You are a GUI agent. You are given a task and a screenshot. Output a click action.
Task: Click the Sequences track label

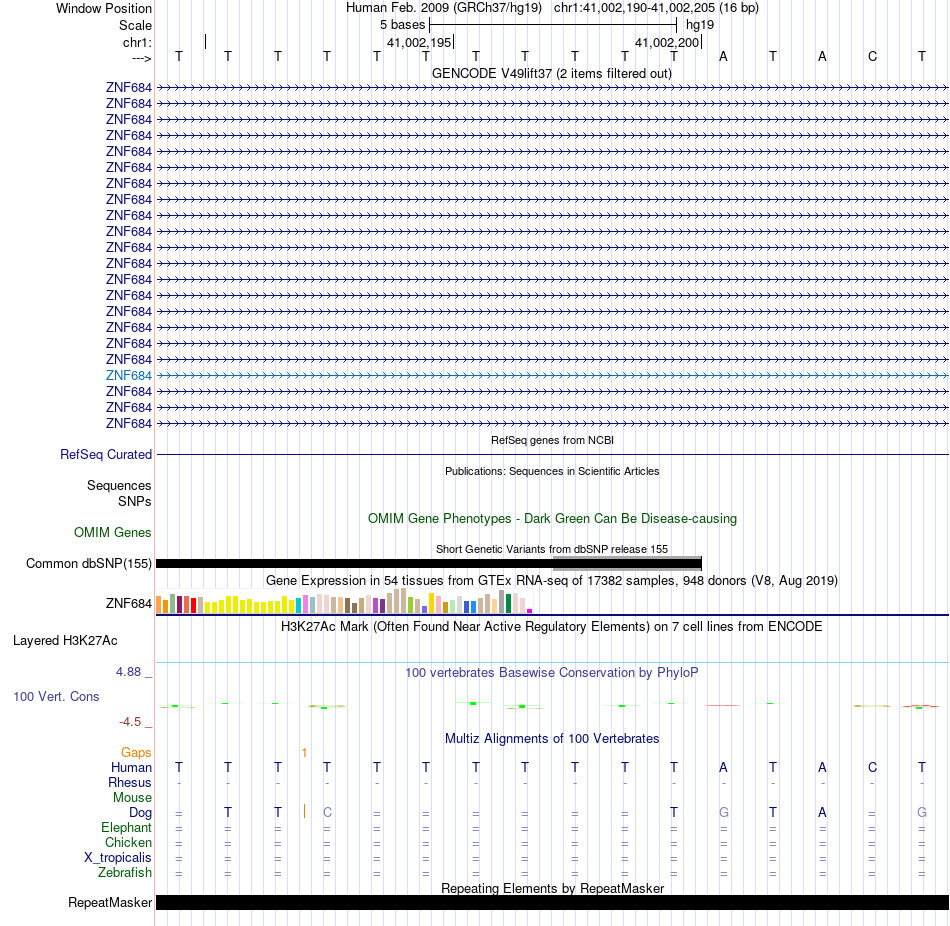coord(119,485)
